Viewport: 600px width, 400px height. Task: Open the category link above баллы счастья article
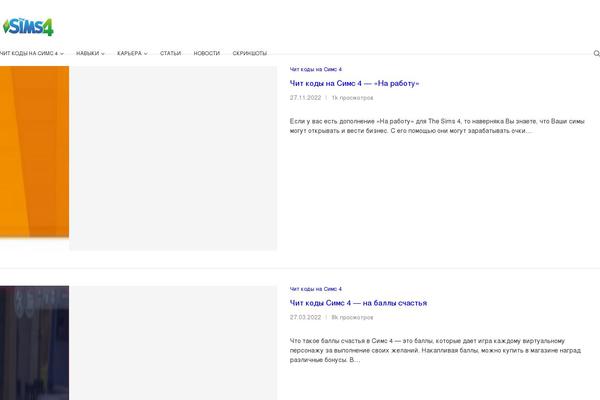click(316, 289)
